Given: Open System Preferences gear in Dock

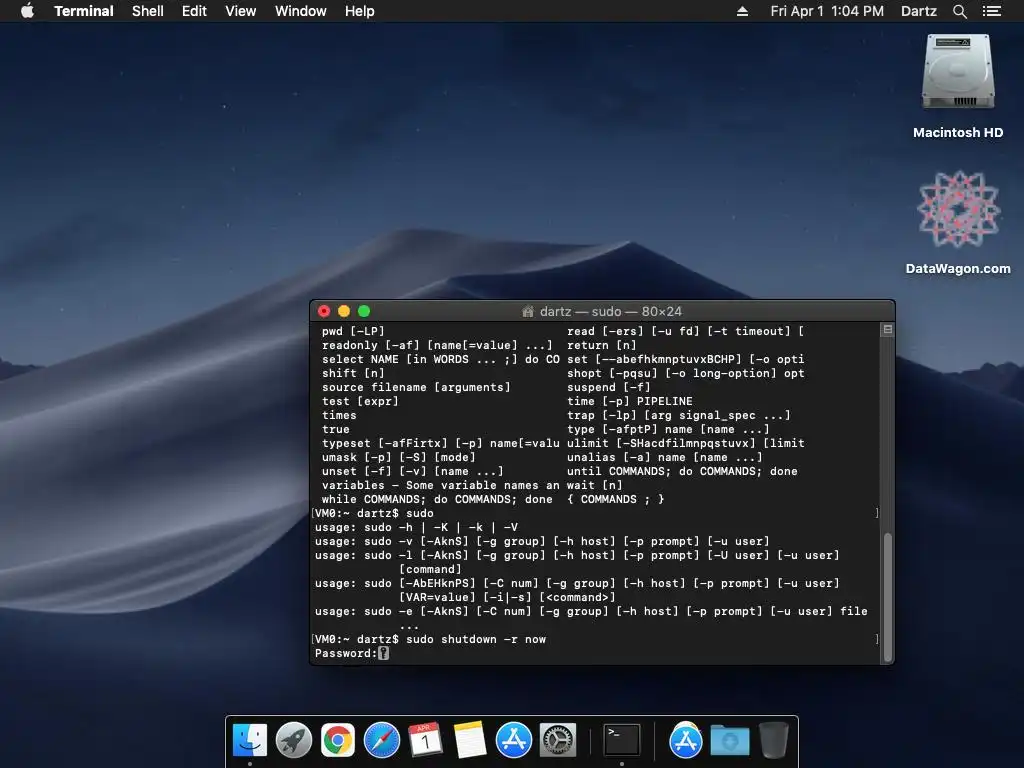Looking at the screenshot, I should 558,741.
